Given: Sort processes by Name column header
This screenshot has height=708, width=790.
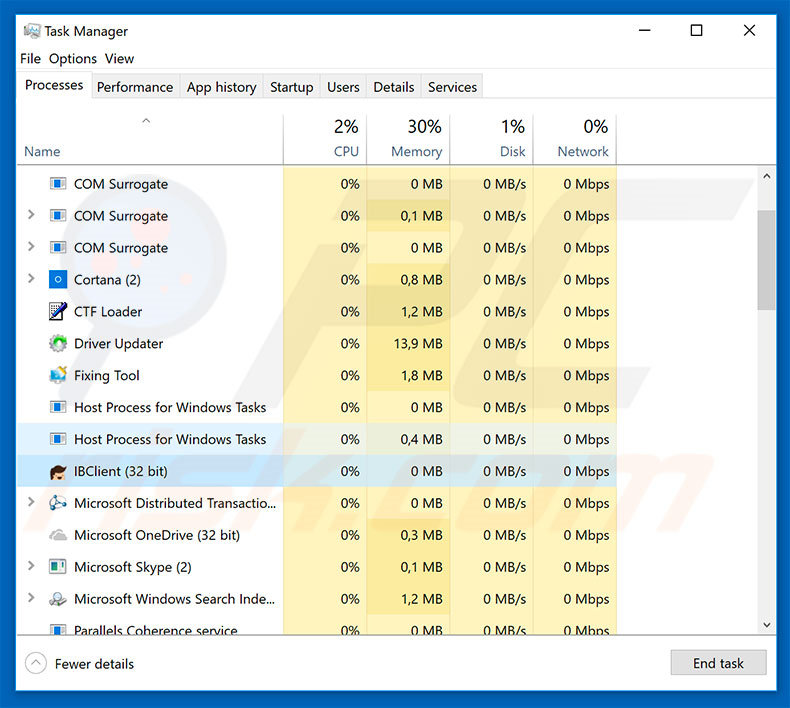Looking at the screenshot, I should (150, 139).
